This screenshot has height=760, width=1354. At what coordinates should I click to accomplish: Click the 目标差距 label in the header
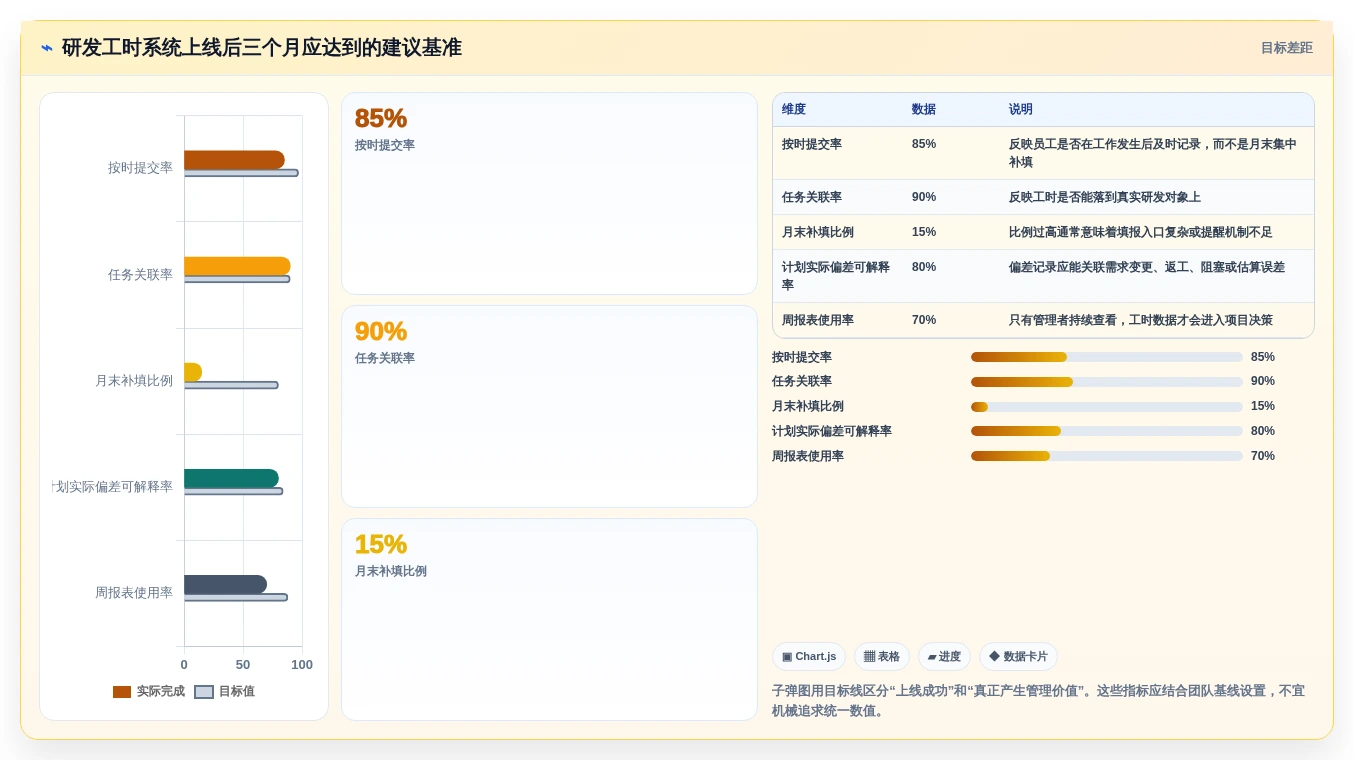click(x=1286, y=48)
